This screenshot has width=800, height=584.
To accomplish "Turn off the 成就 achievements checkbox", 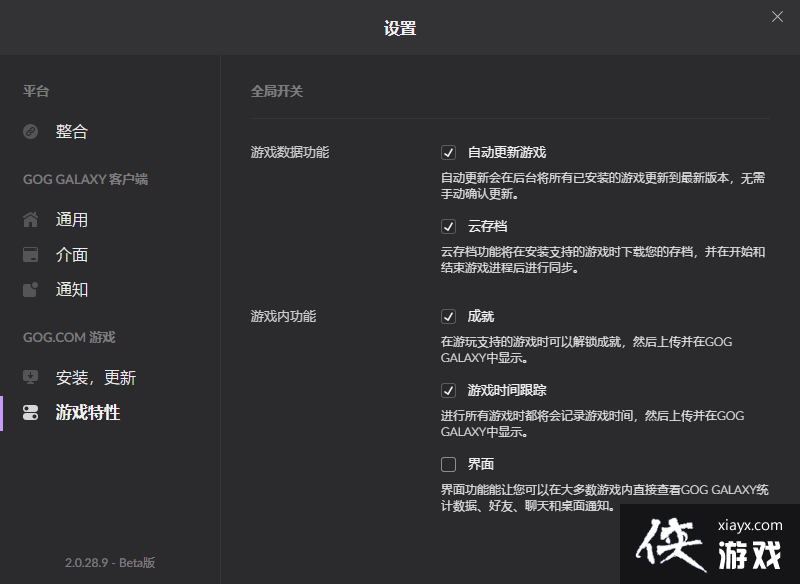I will point(448,317).
